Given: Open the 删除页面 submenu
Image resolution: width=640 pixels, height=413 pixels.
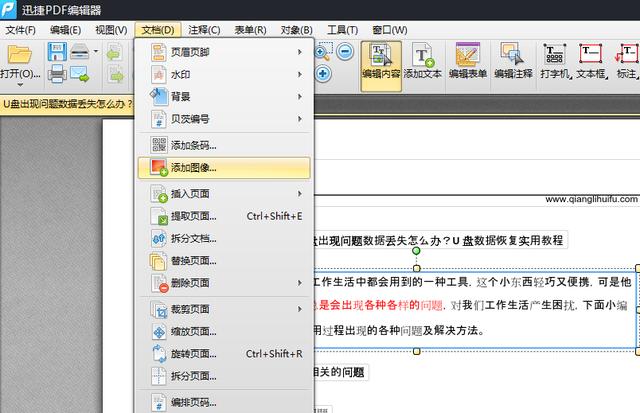Looking at the screenshot, I should pyautogui.click(x=224, y=283).
